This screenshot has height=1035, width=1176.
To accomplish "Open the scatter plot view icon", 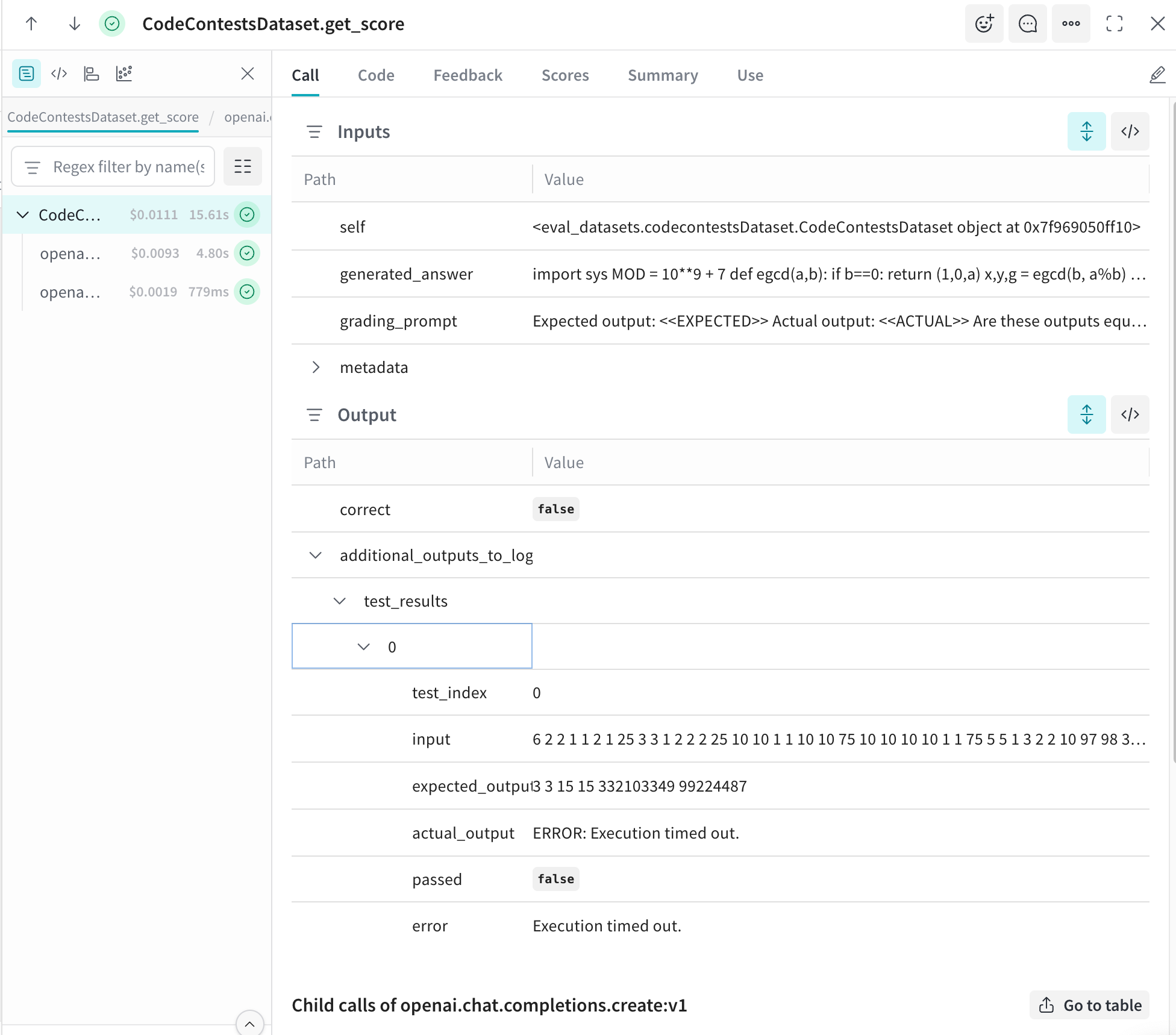I will click(124, 73).
